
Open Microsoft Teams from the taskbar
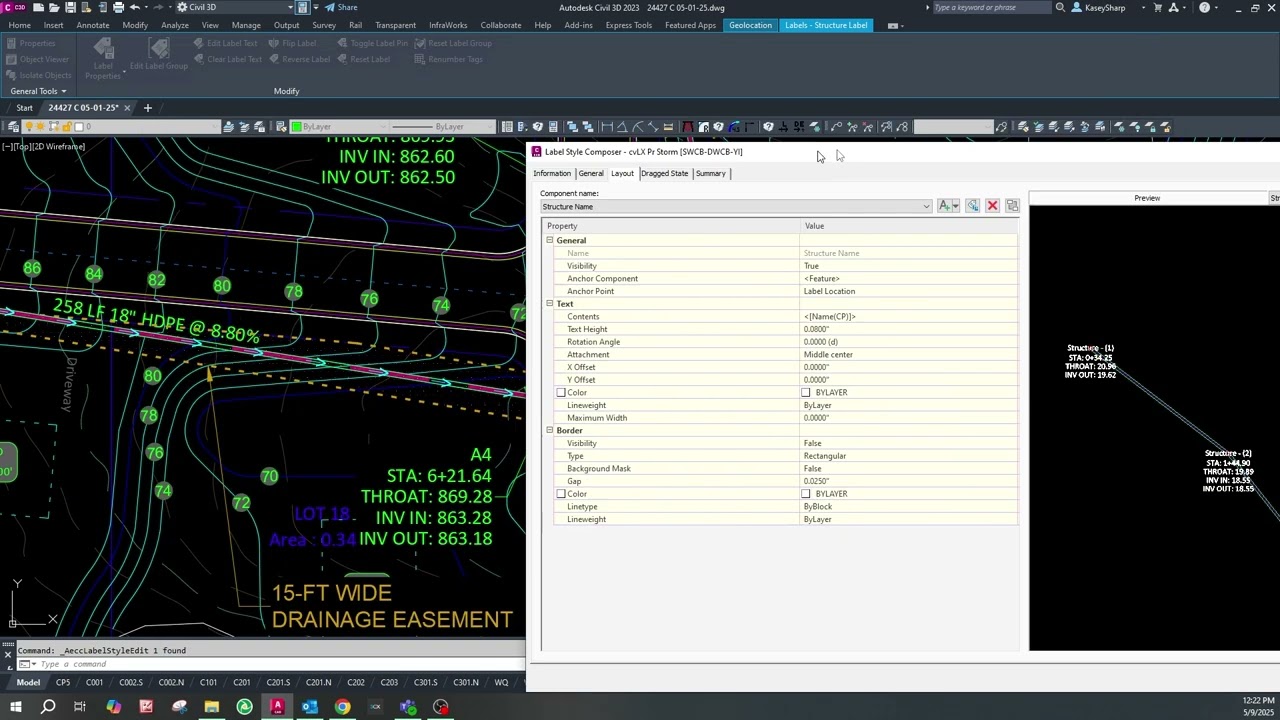[x=408, y=707]
